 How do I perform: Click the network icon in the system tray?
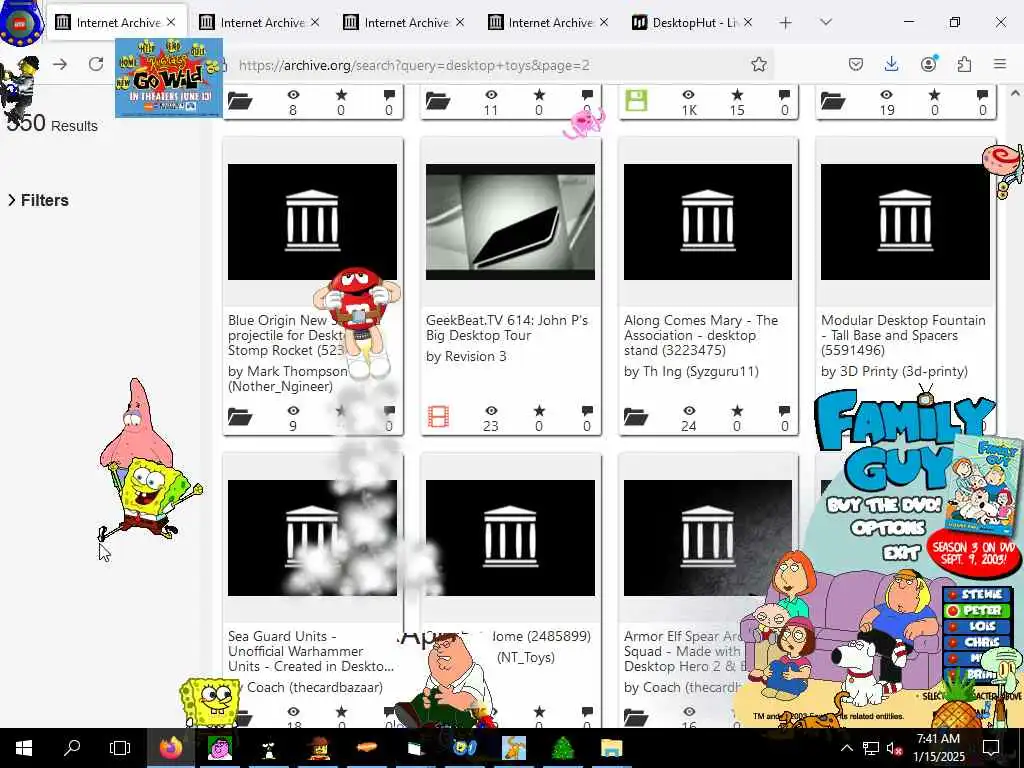click(x=871, y=748)
